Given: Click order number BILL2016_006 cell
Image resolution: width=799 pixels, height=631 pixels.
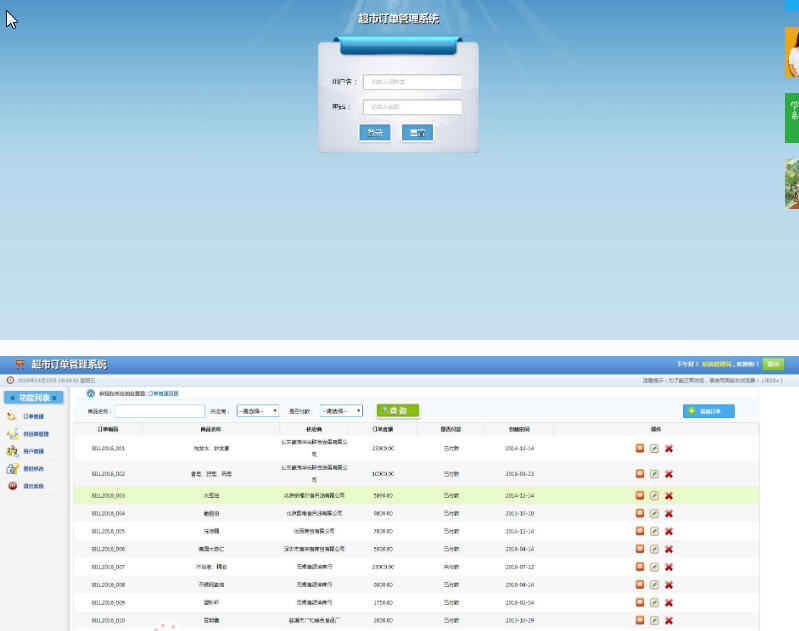Looking at the screenshot, I should [108, 549].
